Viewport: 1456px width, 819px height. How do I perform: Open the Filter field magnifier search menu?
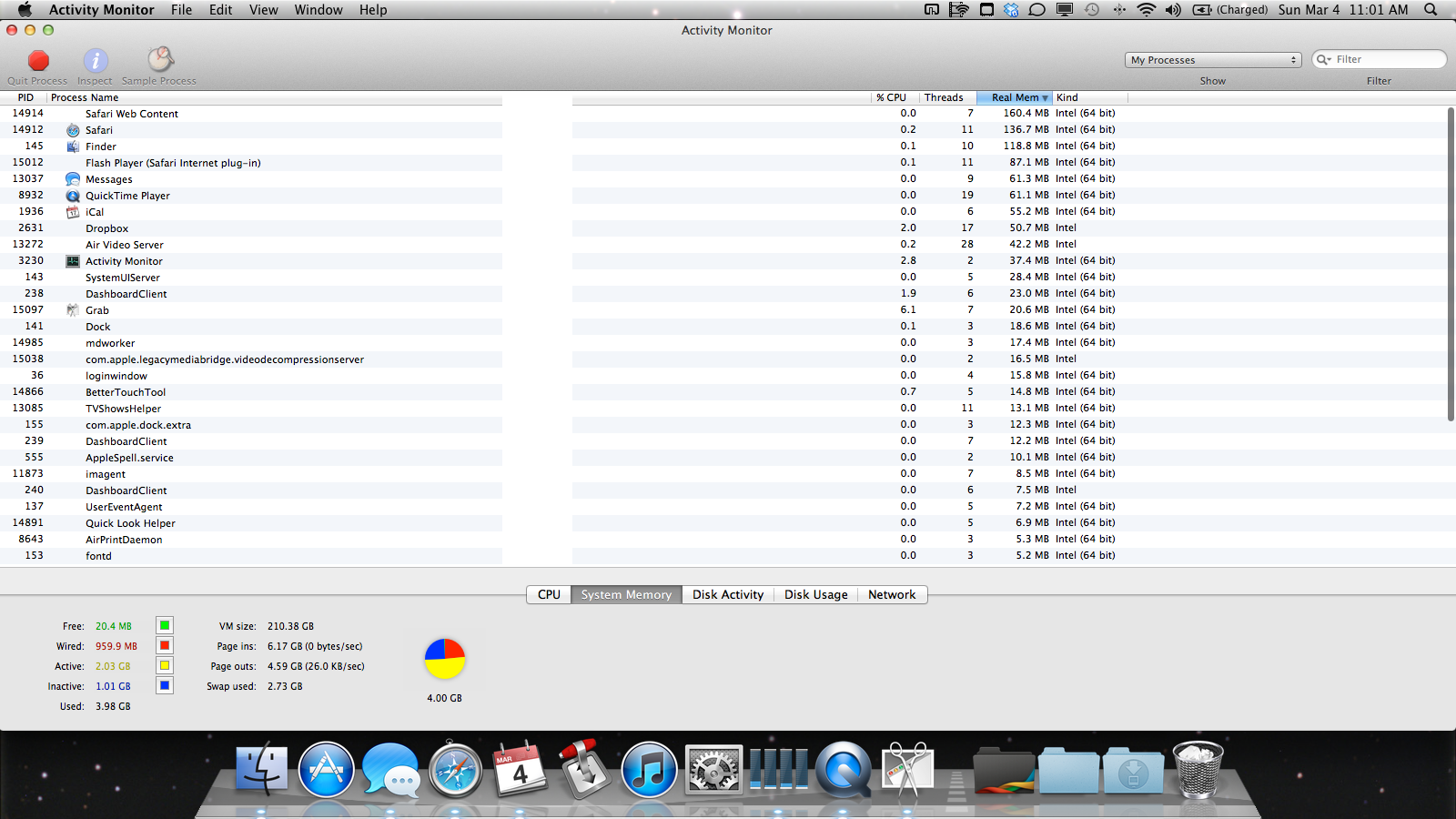(x=1323, y=59)
